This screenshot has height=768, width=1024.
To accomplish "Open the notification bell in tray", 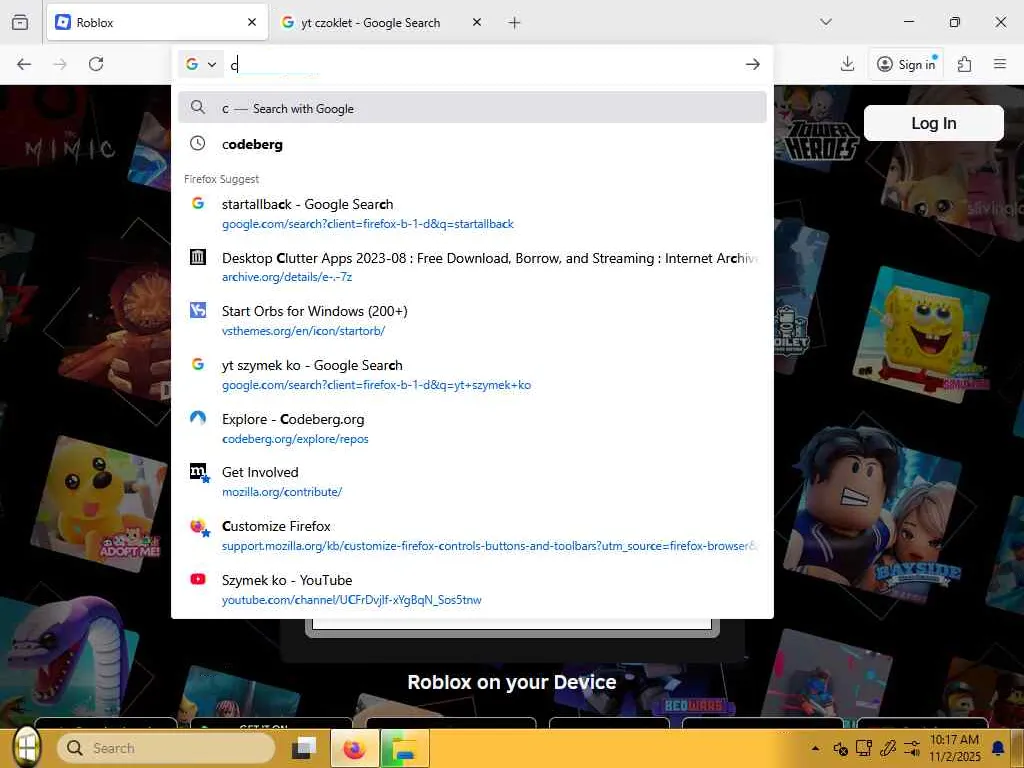I will [998, 748].
